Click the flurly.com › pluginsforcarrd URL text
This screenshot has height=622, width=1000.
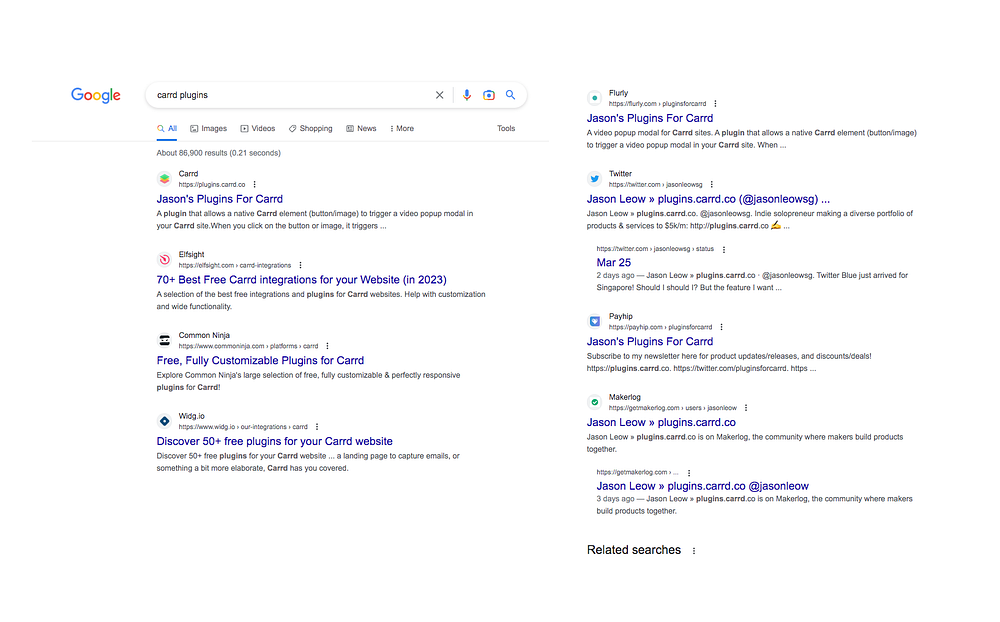point(658,103)
